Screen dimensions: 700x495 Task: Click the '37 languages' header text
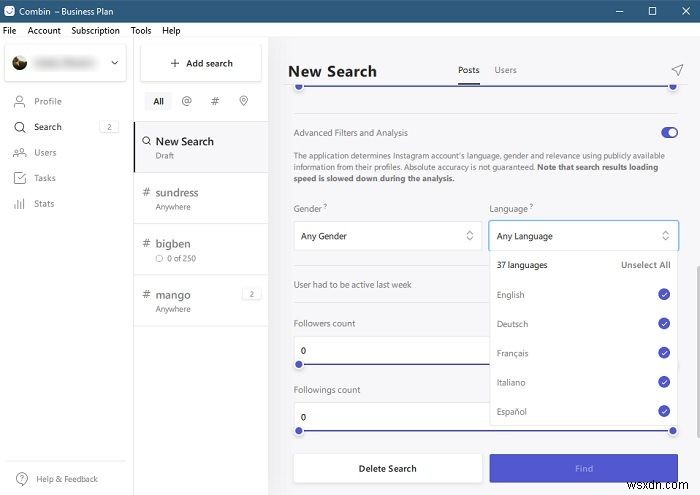[522, 265]
